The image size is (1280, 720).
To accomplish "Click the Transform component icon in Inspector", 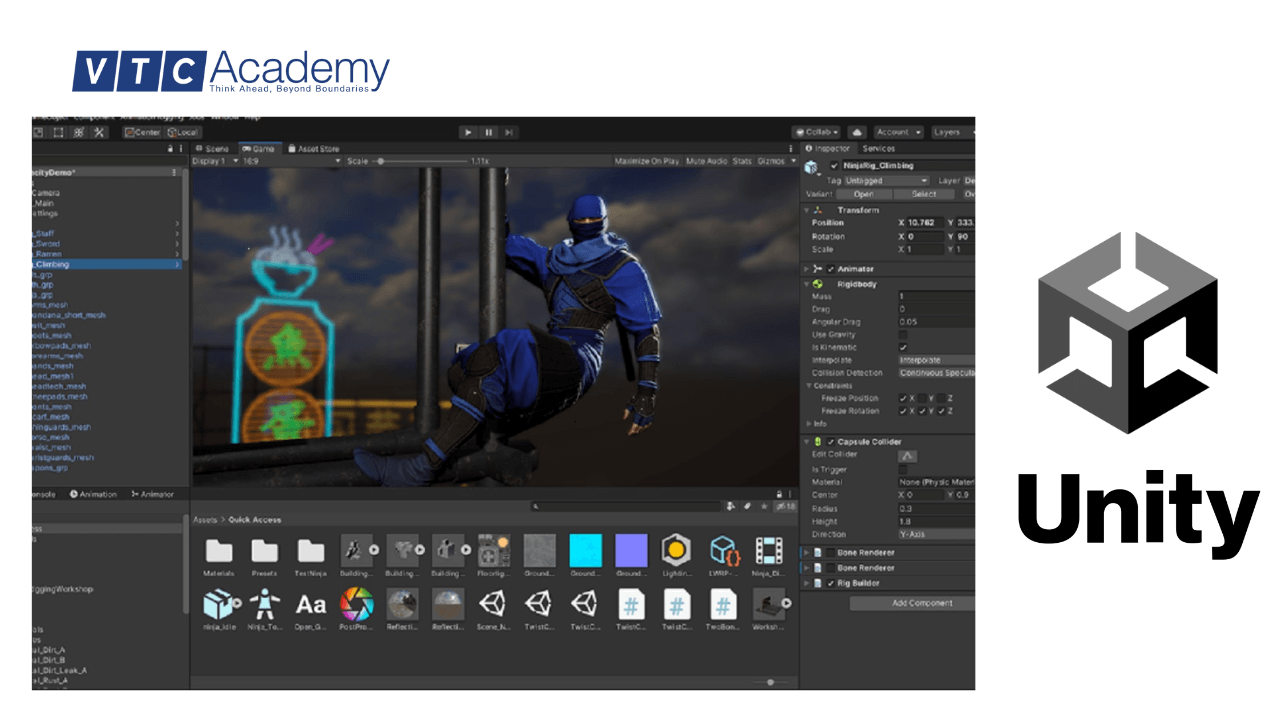I will click(815, 208).
